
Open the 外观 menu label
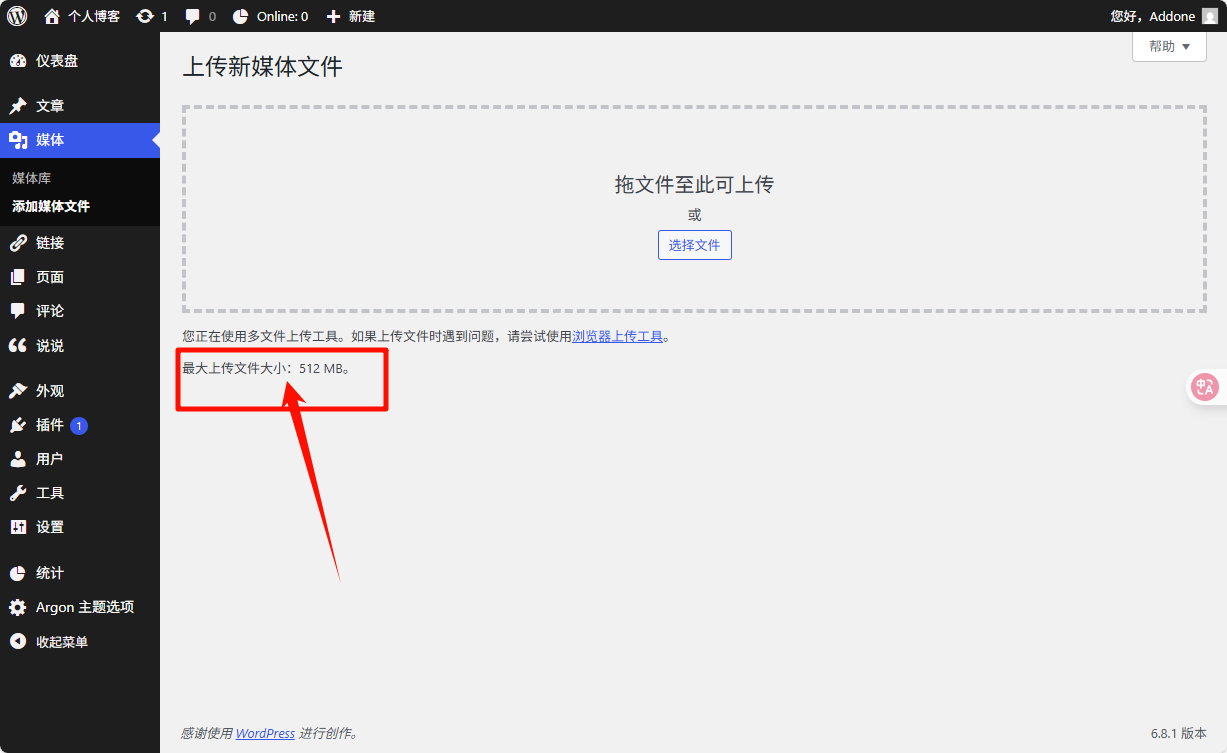[x=50, y=391]
